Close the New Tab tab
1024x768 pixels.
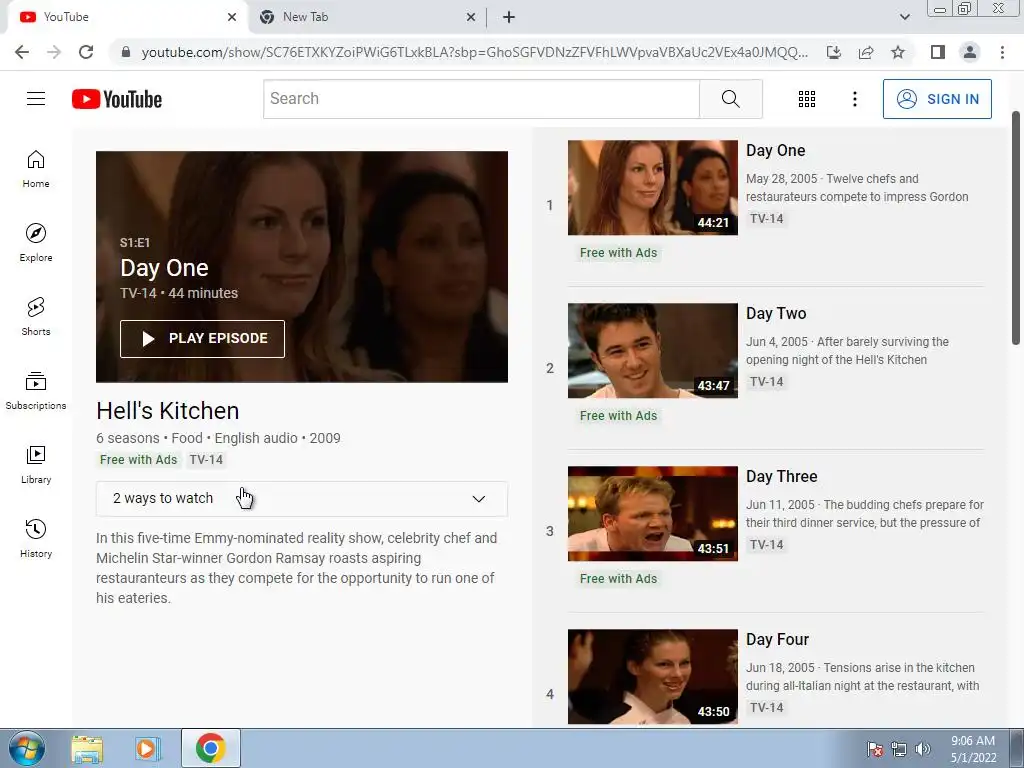click(471, 17)
